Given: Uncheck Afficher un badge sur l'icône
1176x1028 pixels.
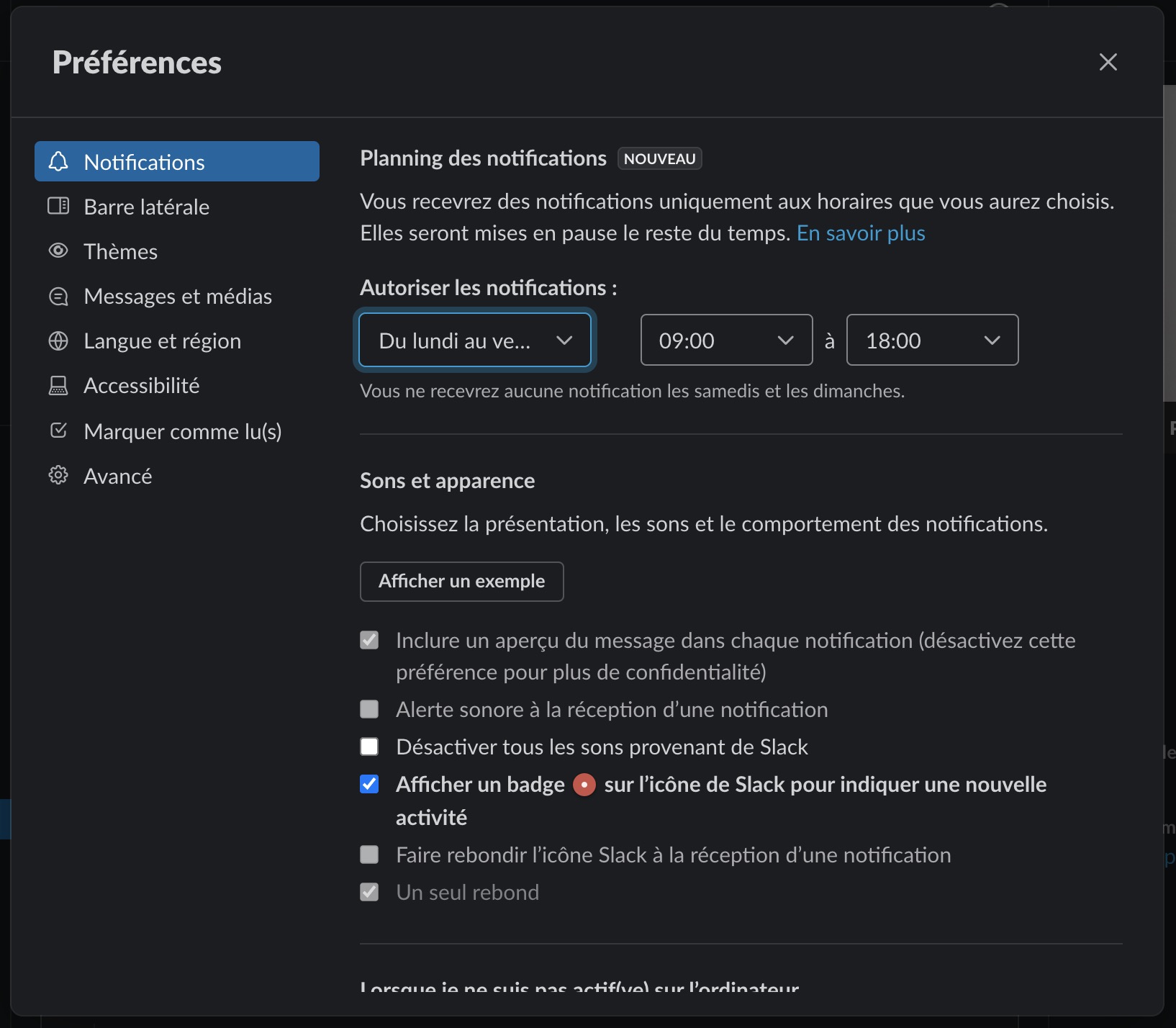Looking at the screenshot, I should [x=369, y=784].
